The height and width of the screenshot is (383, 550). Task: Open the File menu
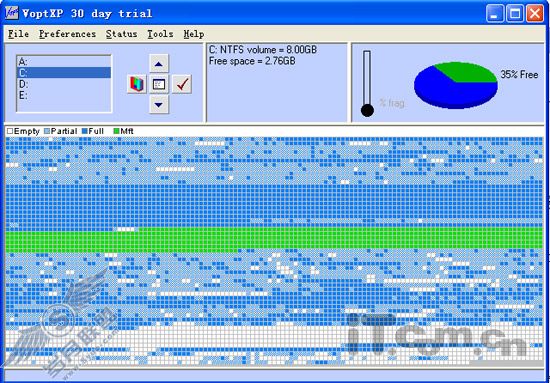[19, 34]
